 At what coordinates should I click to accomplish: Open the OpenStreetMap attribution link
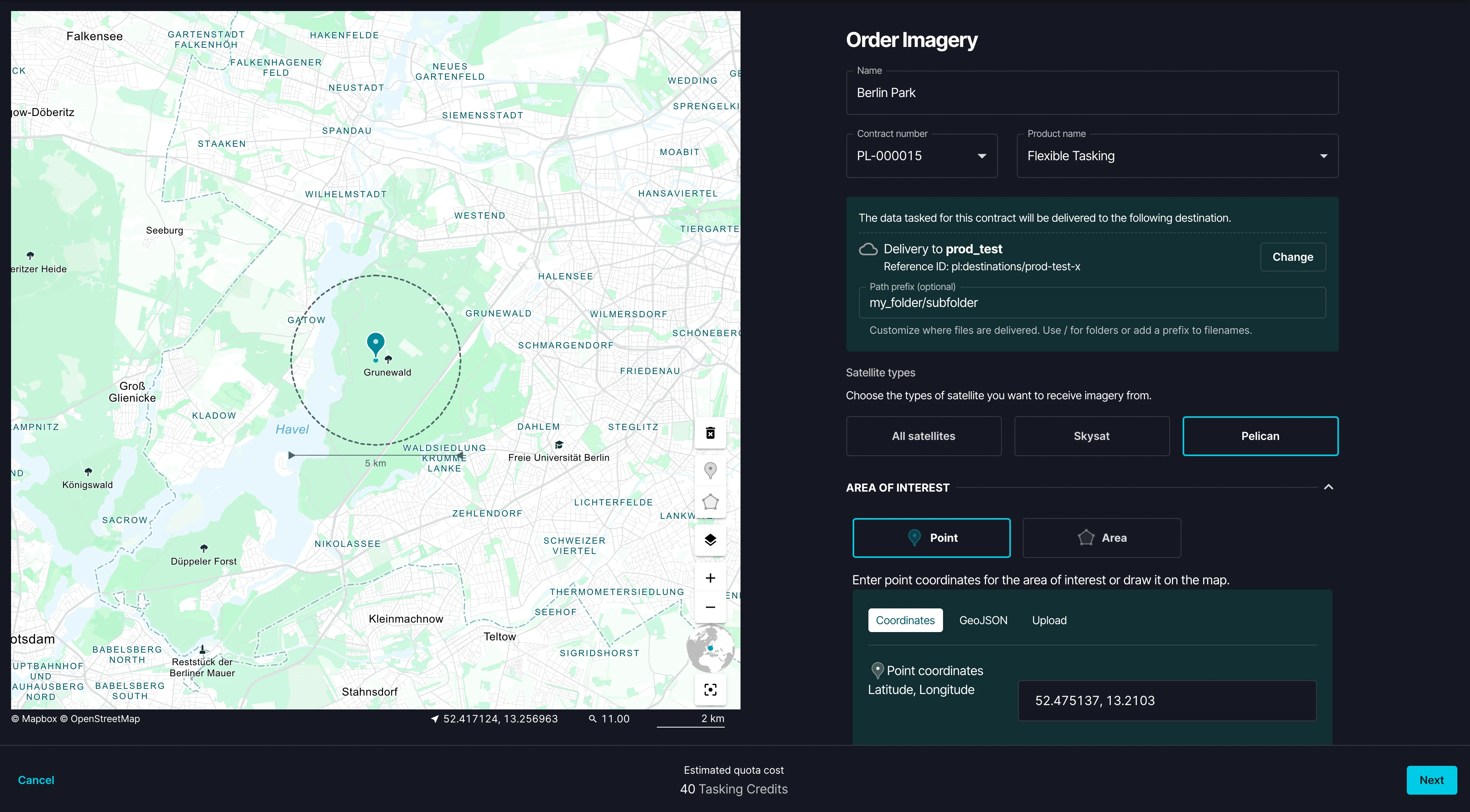100,719
